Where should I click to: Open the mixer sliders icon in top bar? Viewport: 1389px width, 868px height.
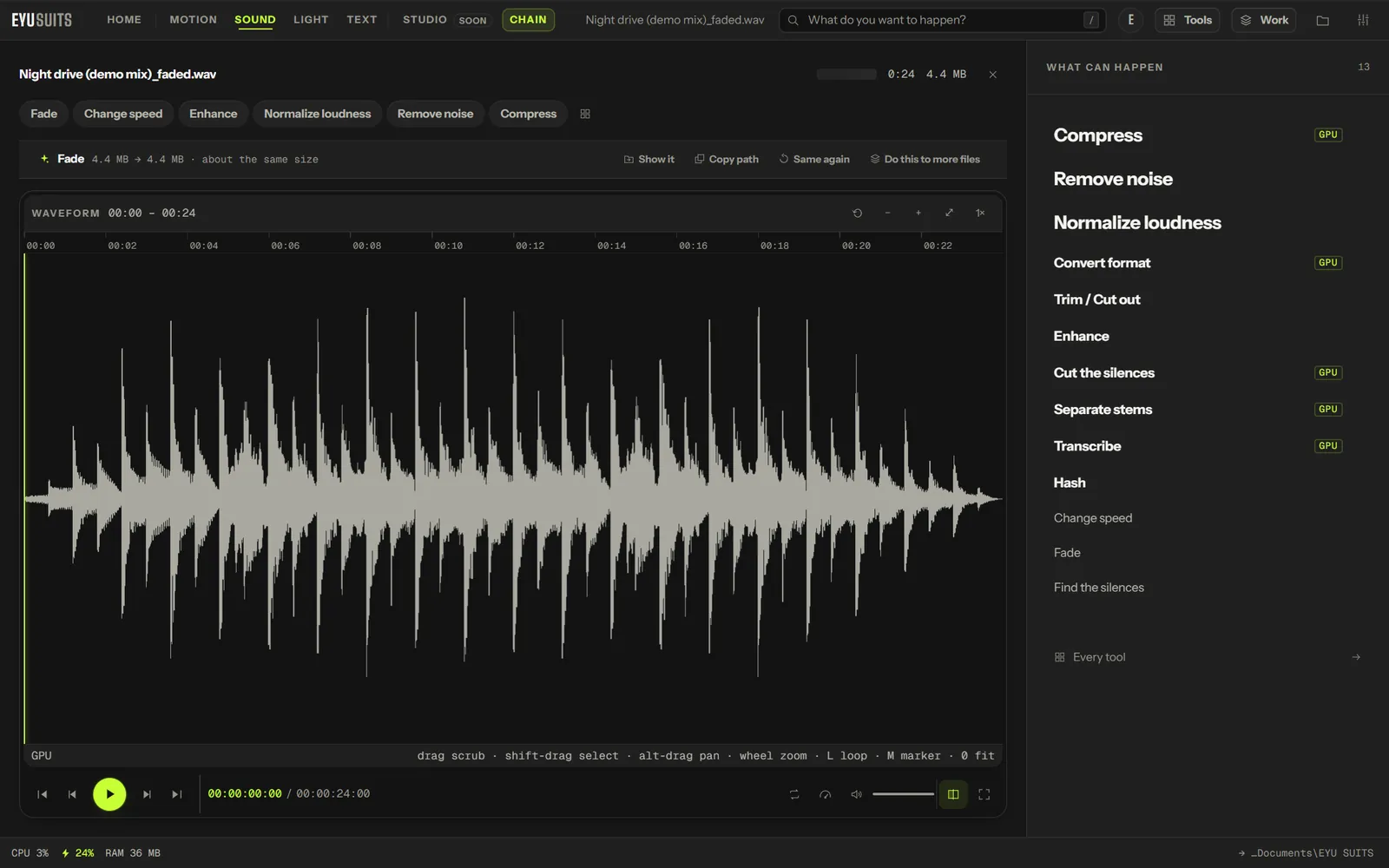click(1363, 20)
